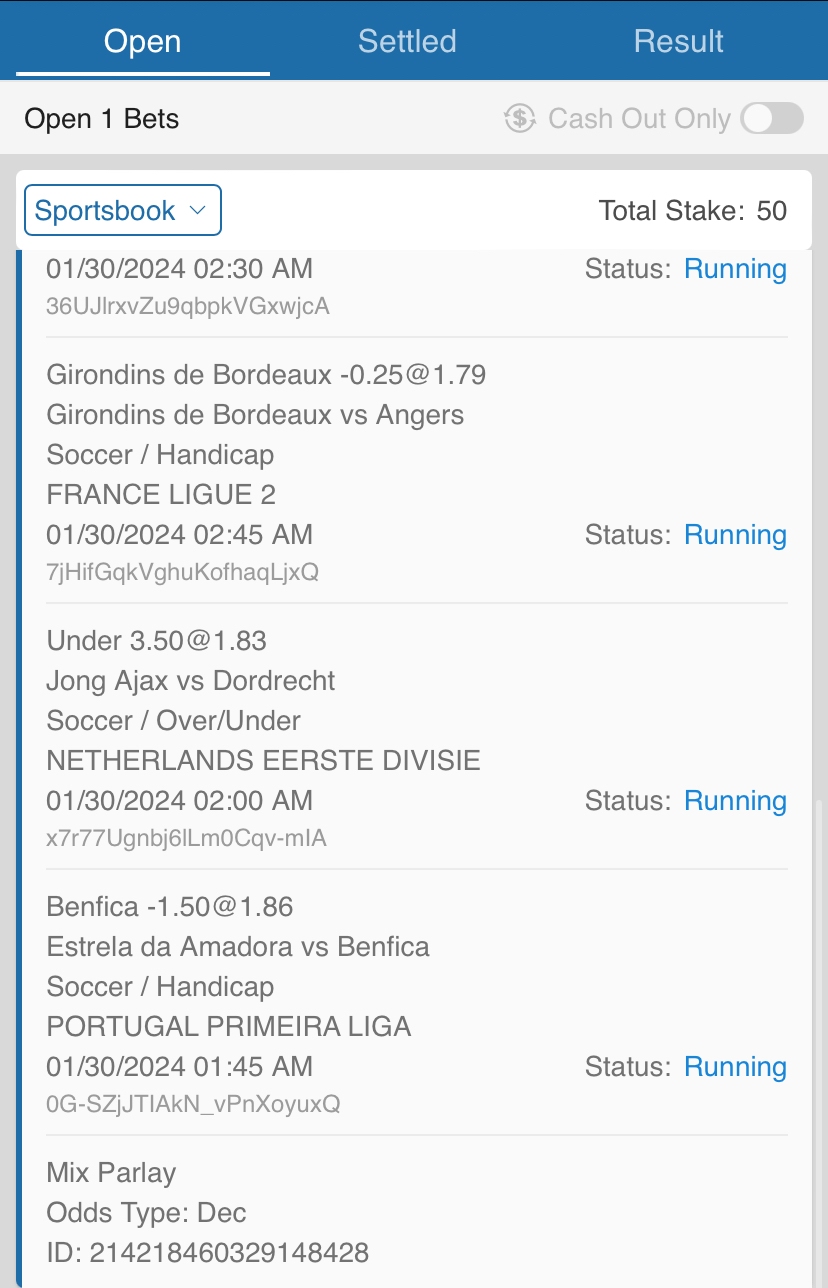This screenshot has height=1288, width=828.
Task: Toggle the Cash Out Only switch
Action: (772, 119)
